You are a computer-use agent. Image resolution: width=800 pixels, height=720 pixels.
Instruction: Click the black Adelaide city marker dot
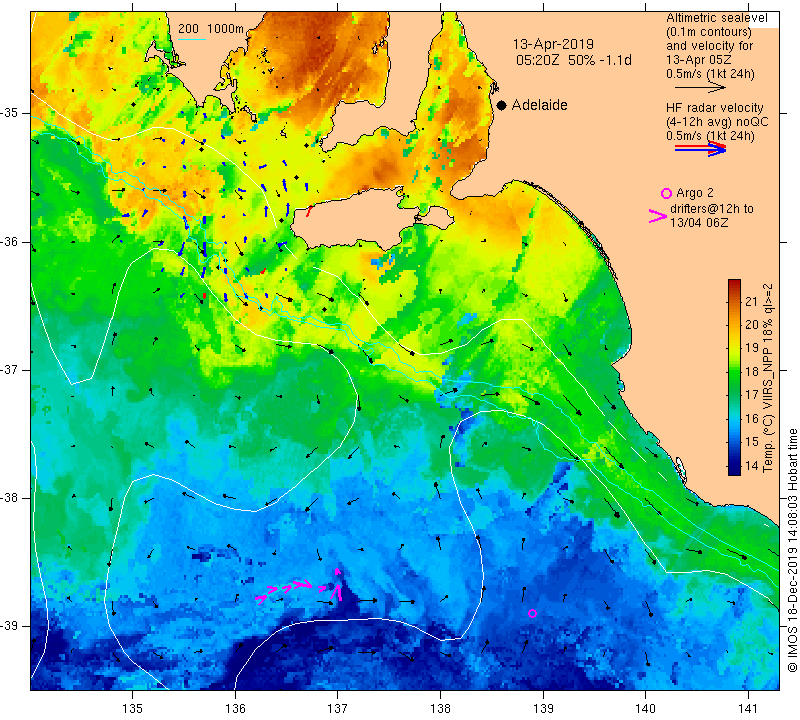click(502, 105)
